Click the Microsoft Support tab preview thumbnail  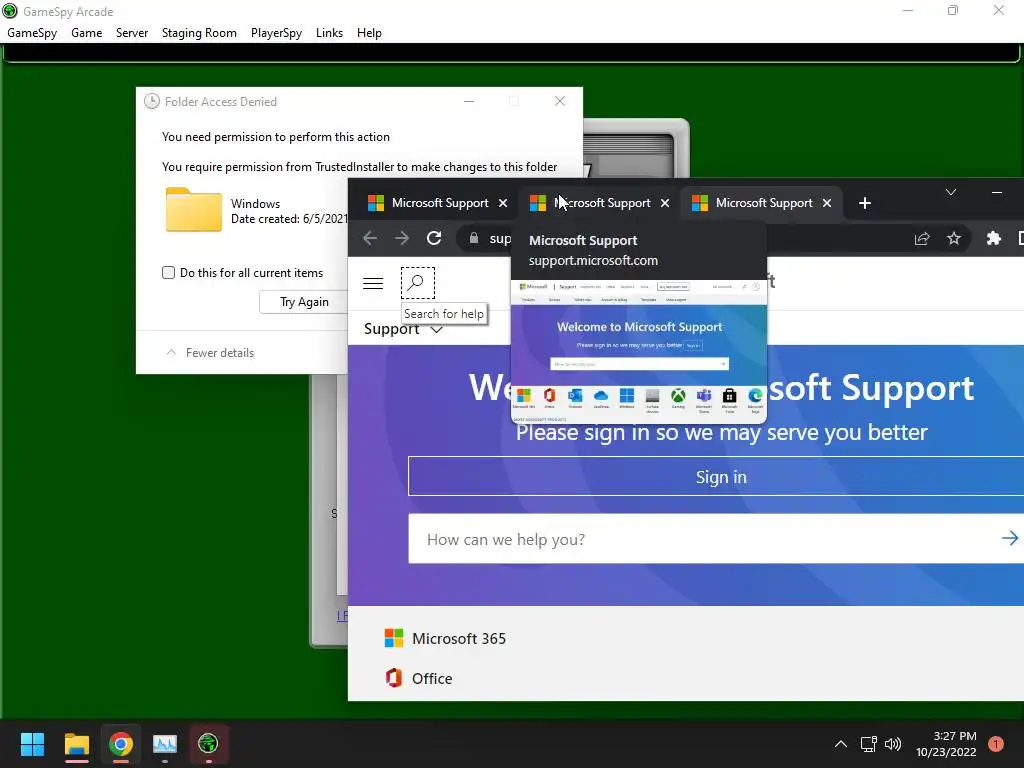[639, 351]
